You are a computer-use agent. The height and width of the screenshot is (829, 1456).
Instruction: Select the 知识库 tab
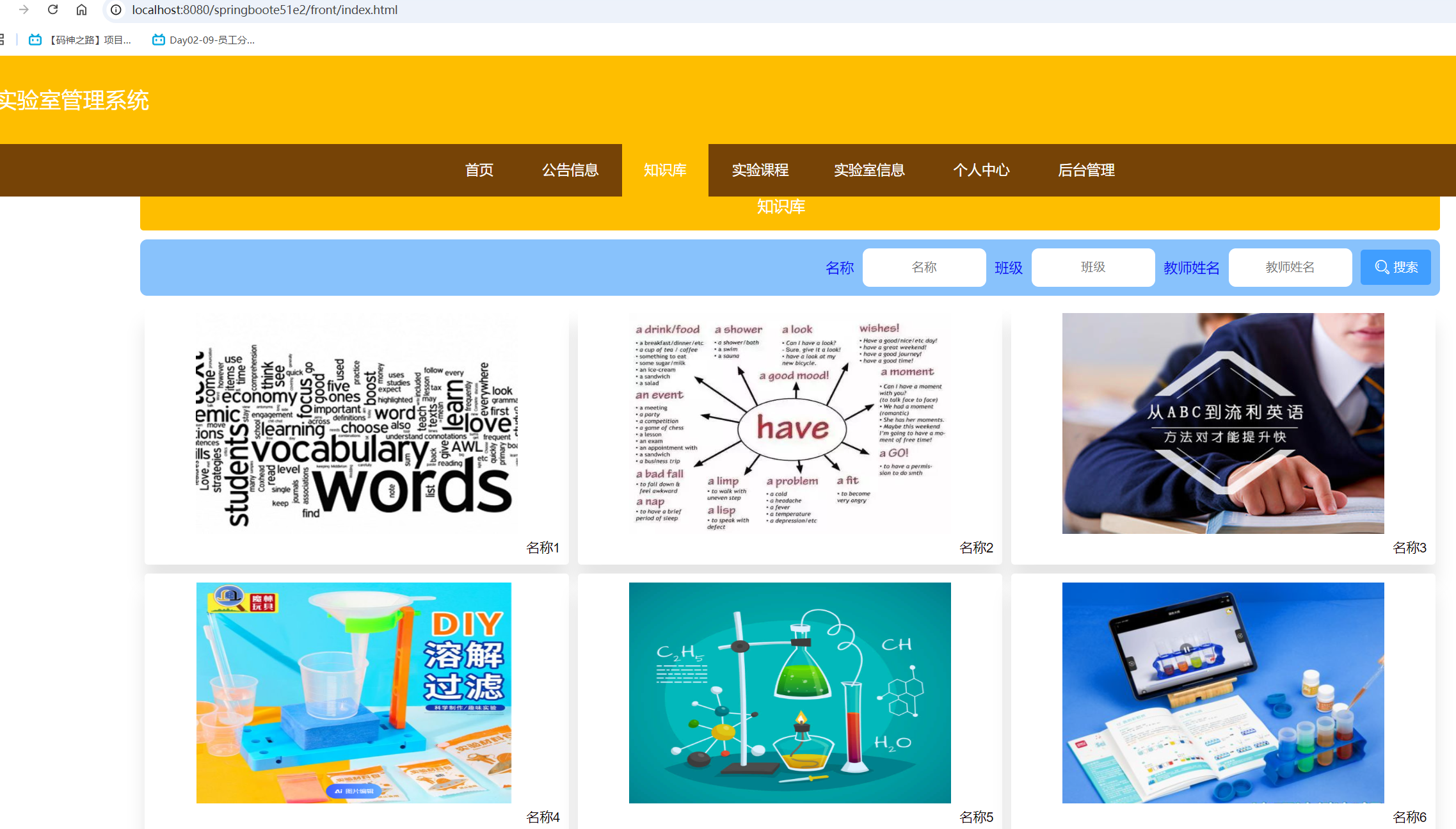(664, 170)
